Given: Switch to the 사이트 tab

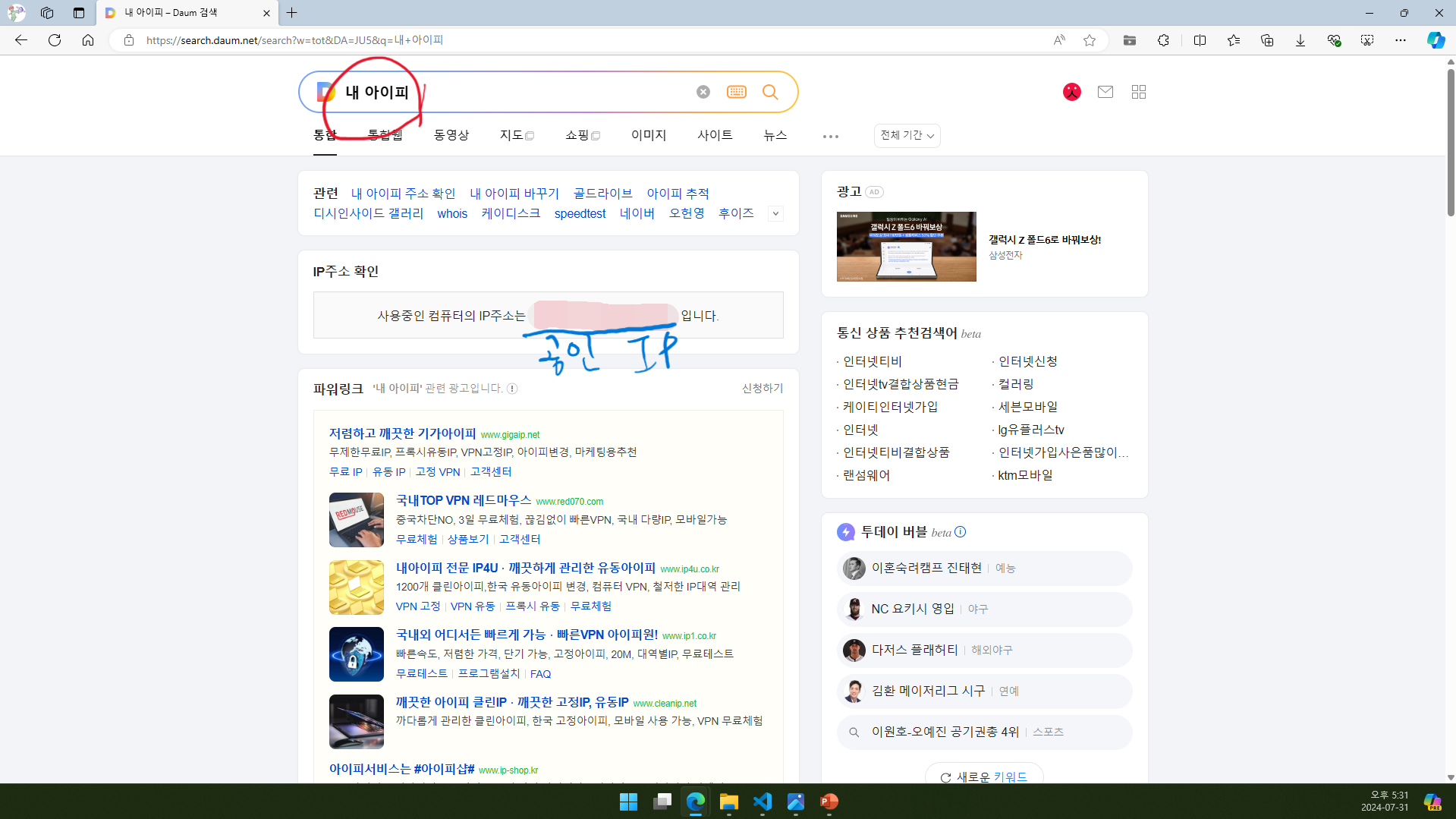Looking at the screenshot, I should [x=715, y=135].
